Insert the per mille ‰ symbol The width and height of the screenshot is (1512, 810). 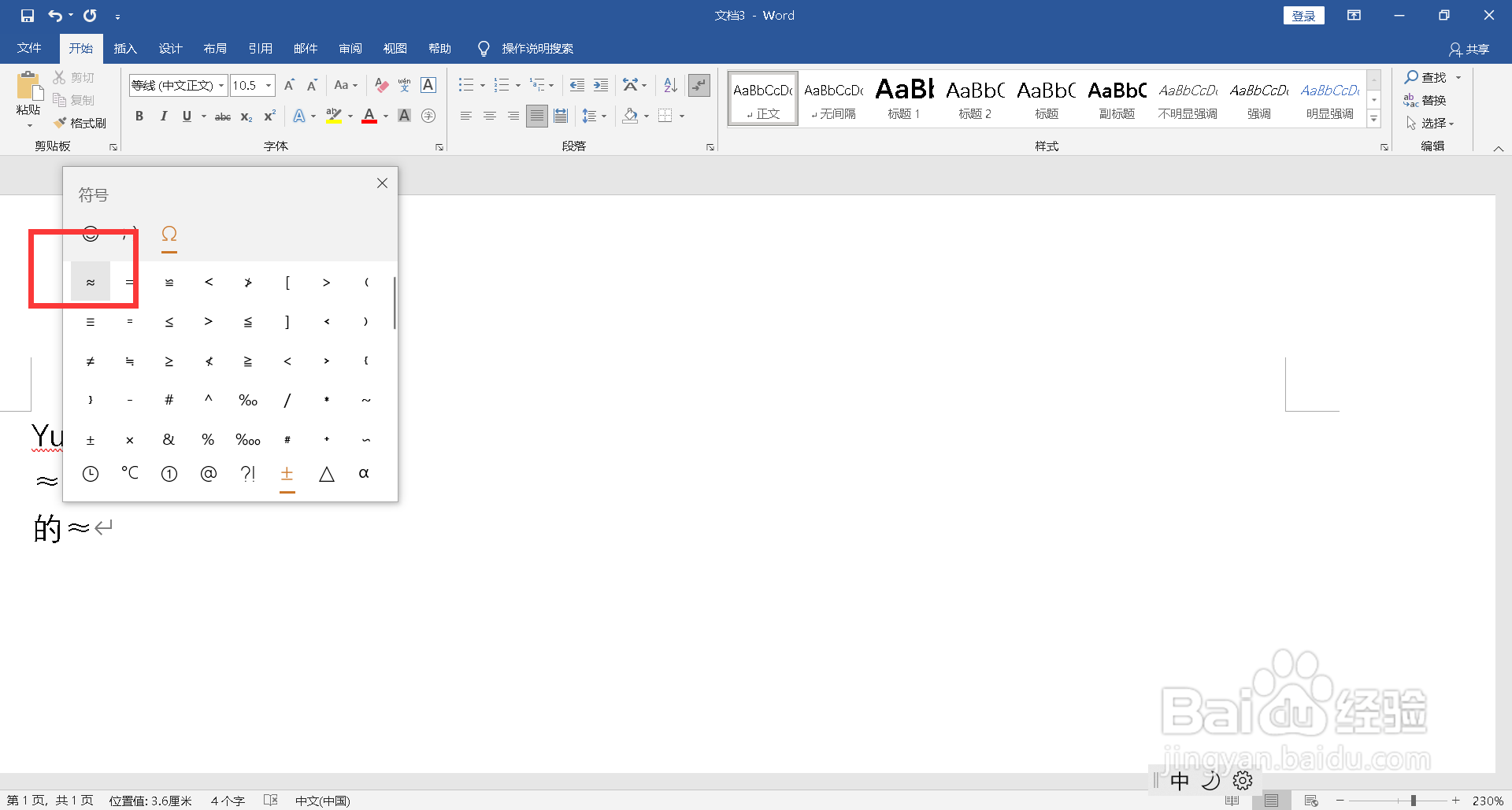[248, 400]
